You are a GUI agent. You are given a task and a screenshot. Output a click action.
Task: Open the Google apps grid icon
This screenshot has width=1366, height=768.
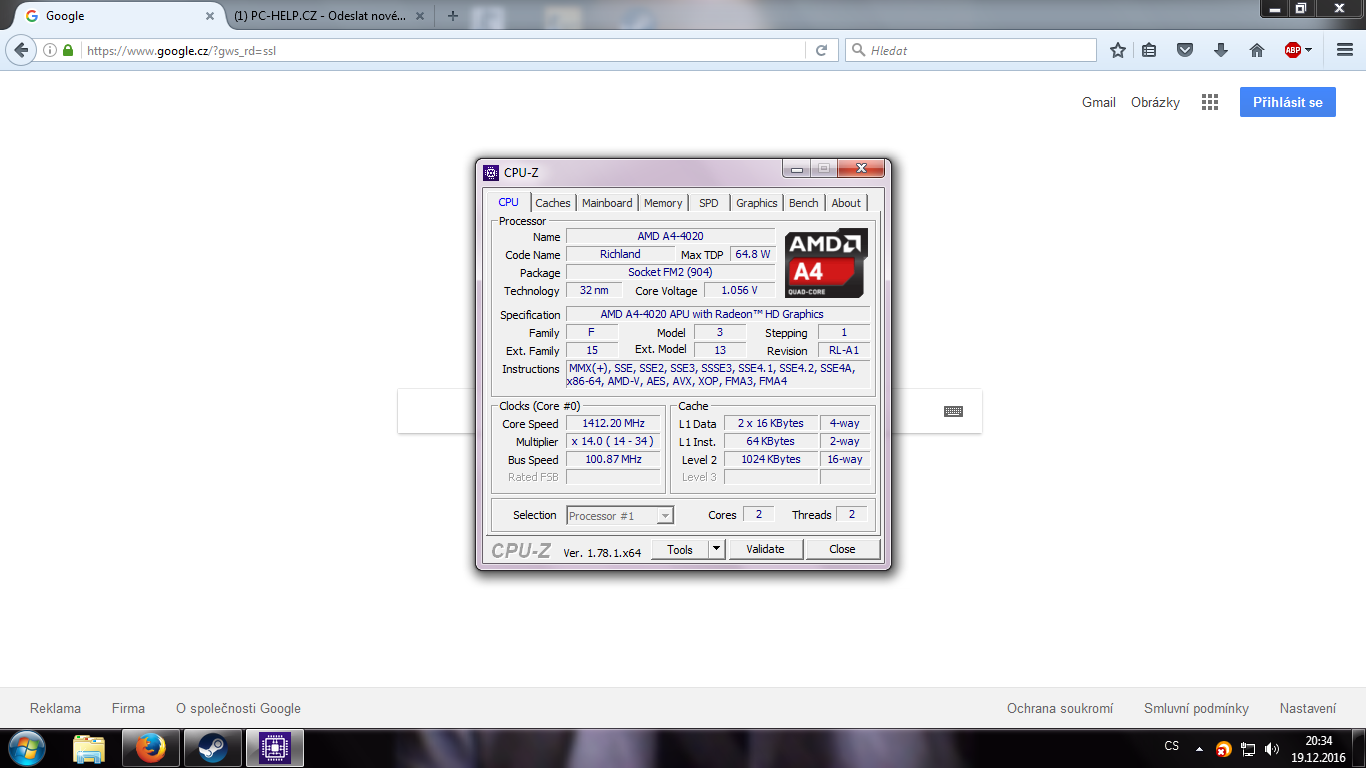[x=1210, y=102]
